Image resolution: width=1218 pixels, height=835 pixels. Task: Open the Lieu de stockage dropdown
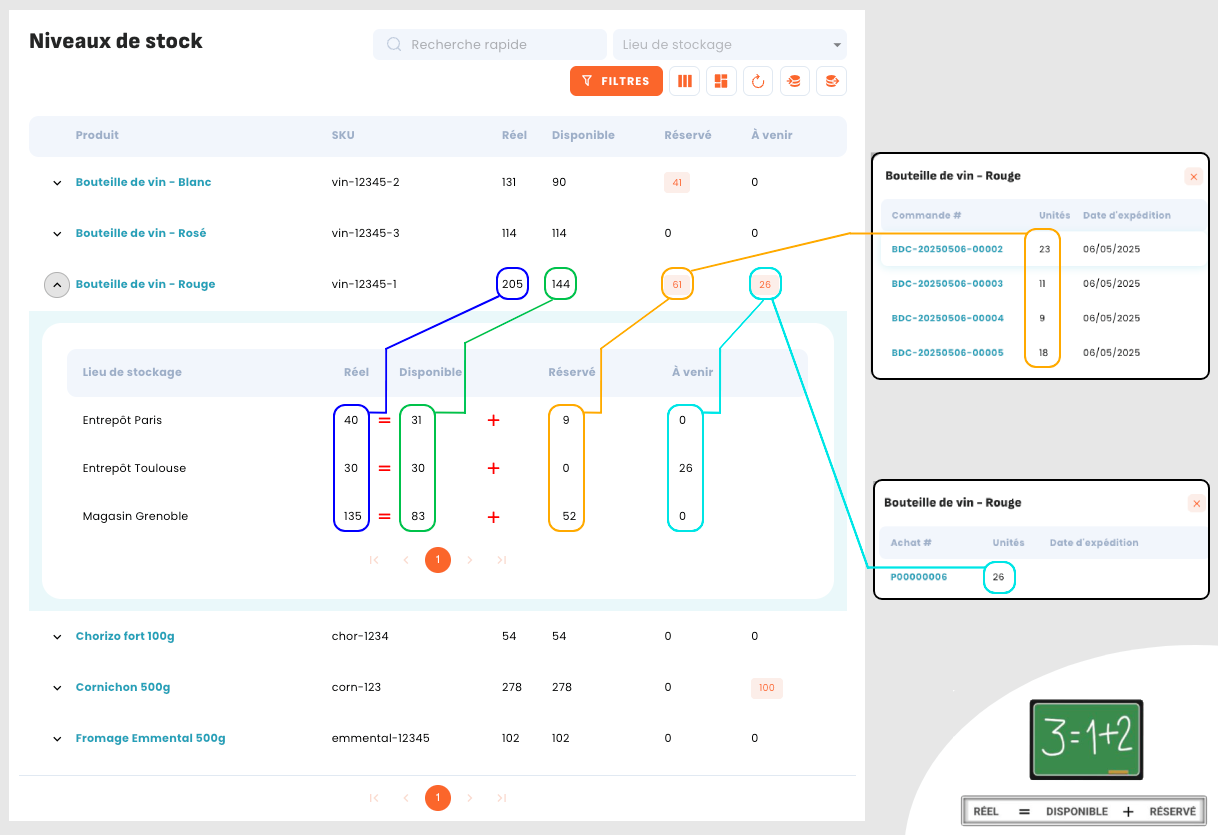[x=730, y=44]
